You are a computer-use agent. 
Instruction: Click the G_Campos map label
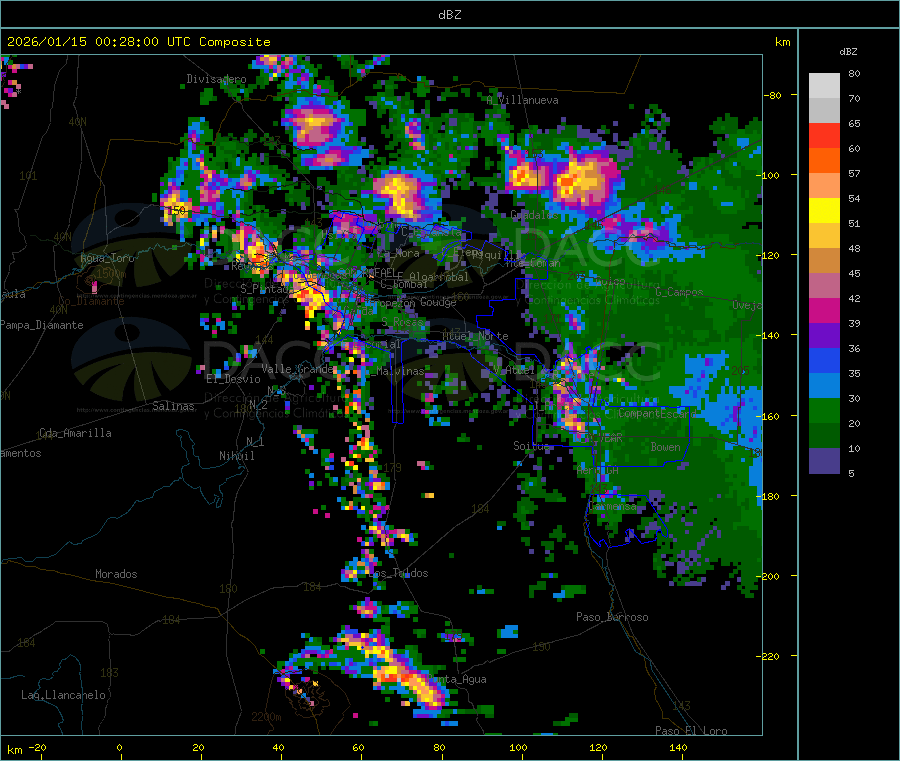[679, 292]
